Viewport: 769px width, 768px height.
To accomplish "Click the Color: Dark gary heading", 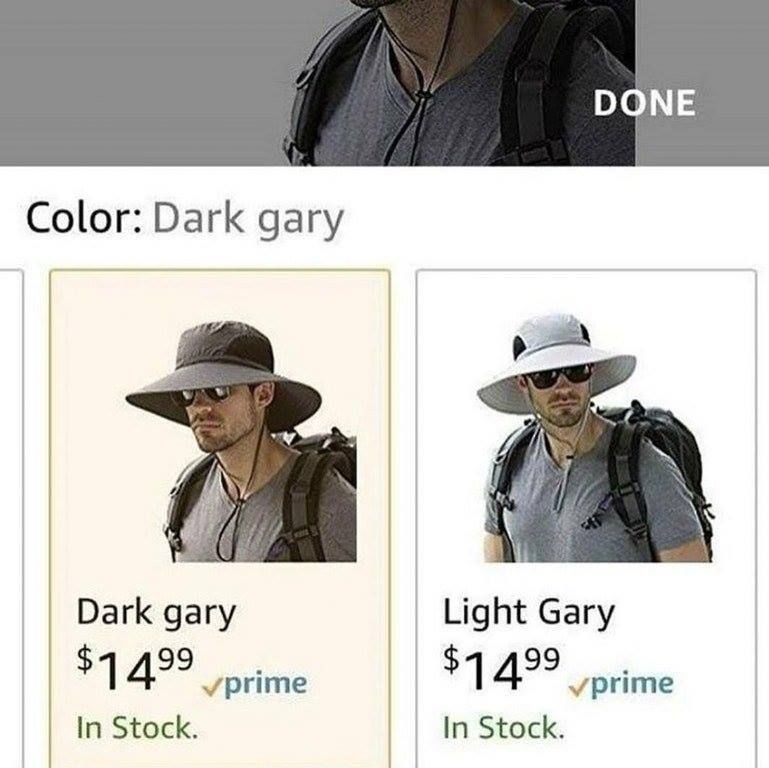I will (x=185, y=219).
